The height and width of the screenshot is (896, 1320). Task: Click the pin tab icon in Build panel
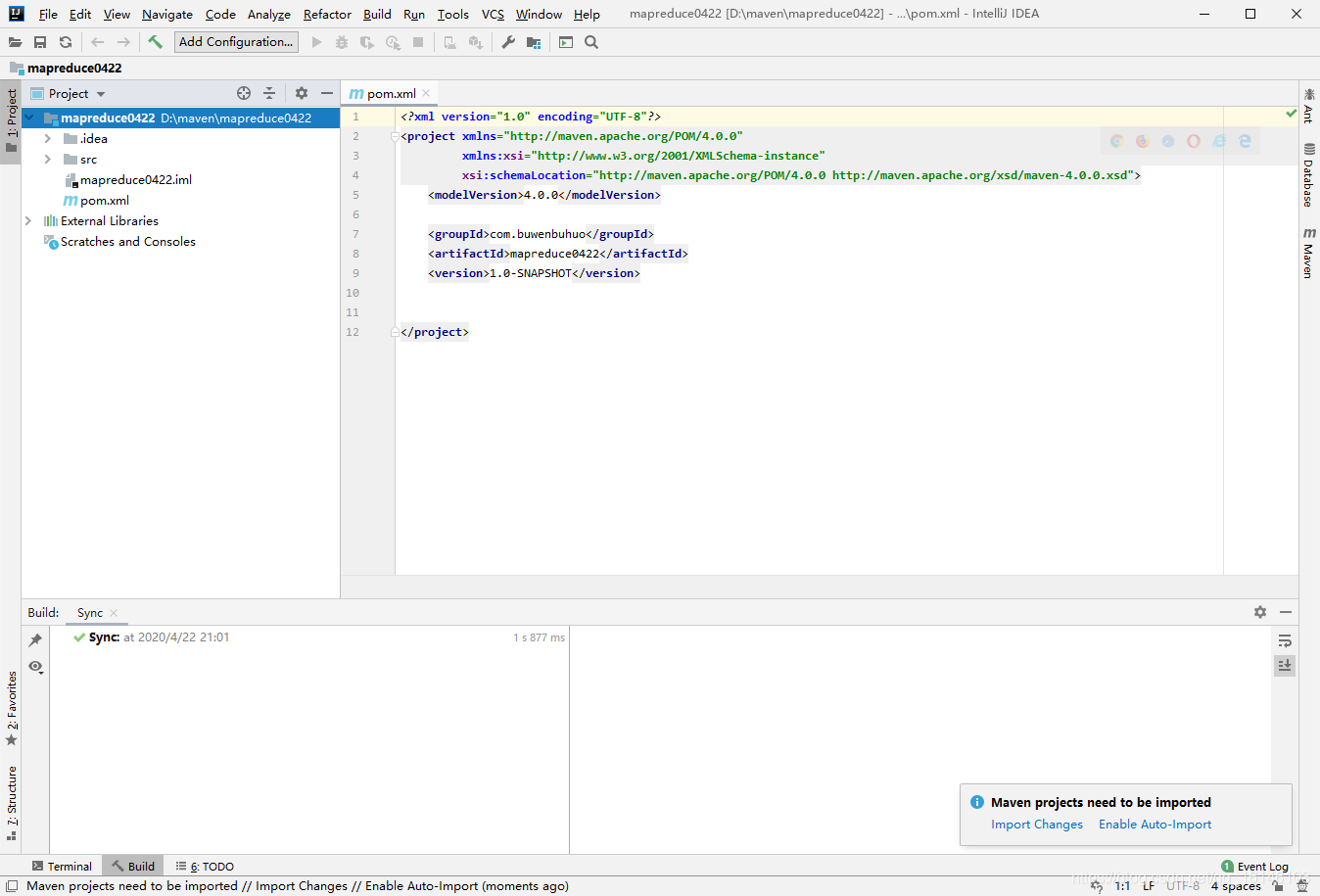click(x=35, y=640)
